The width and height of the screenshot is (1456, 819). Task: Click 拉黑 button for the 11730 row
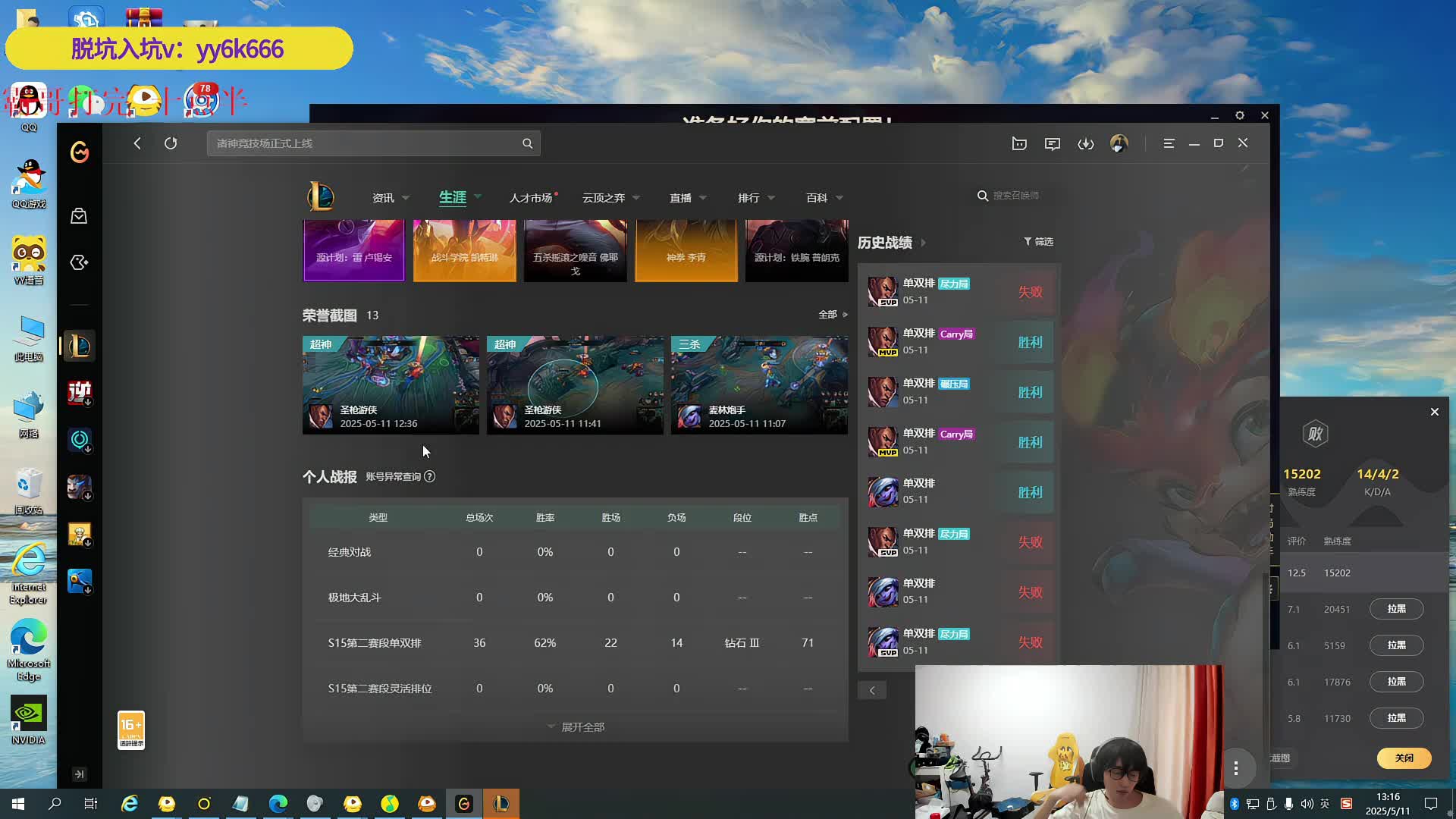click(1396, 718)
